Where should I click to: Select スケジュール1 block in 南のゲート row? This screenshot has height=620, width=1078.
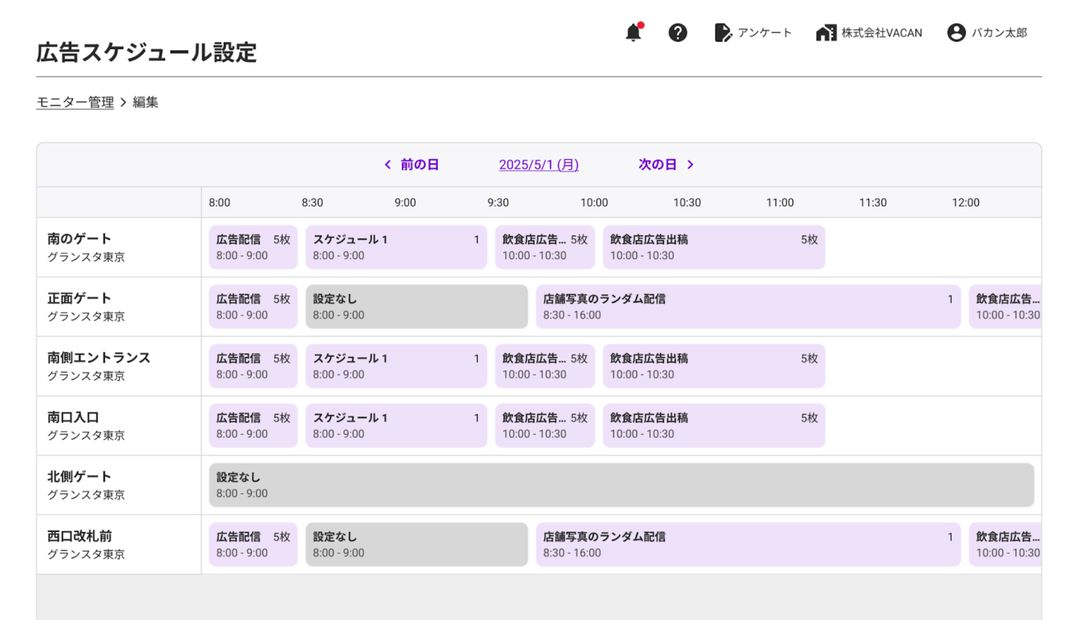click(x=396, y=247)
